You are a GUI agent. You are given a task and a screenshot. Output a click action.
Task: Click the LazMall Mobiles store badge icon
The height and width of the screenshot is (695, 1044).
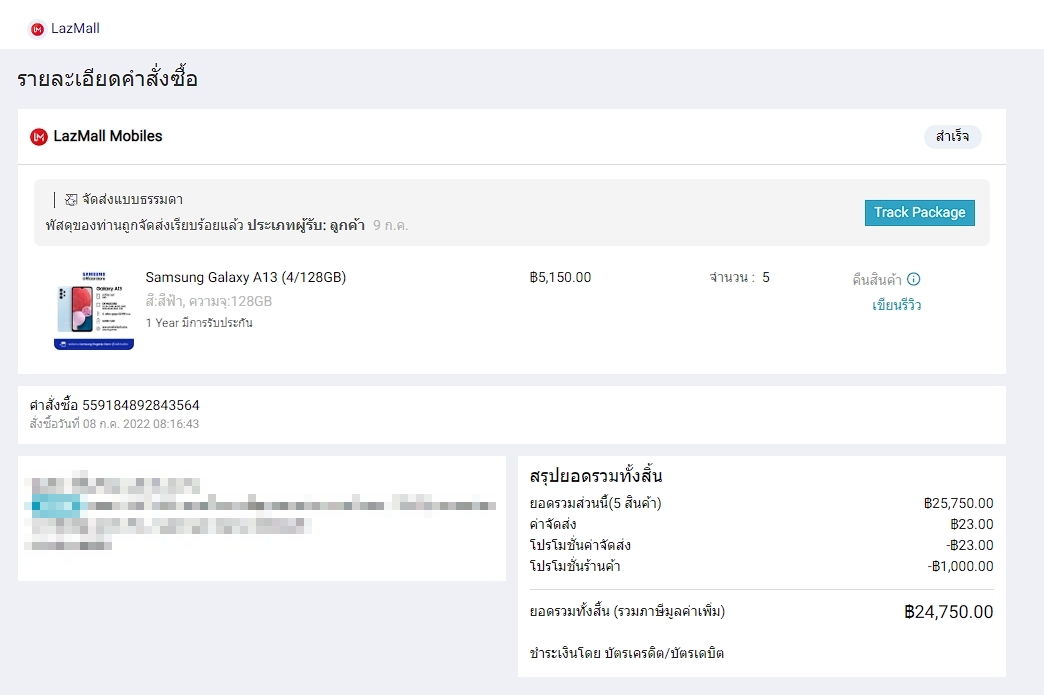pos(39,136)
